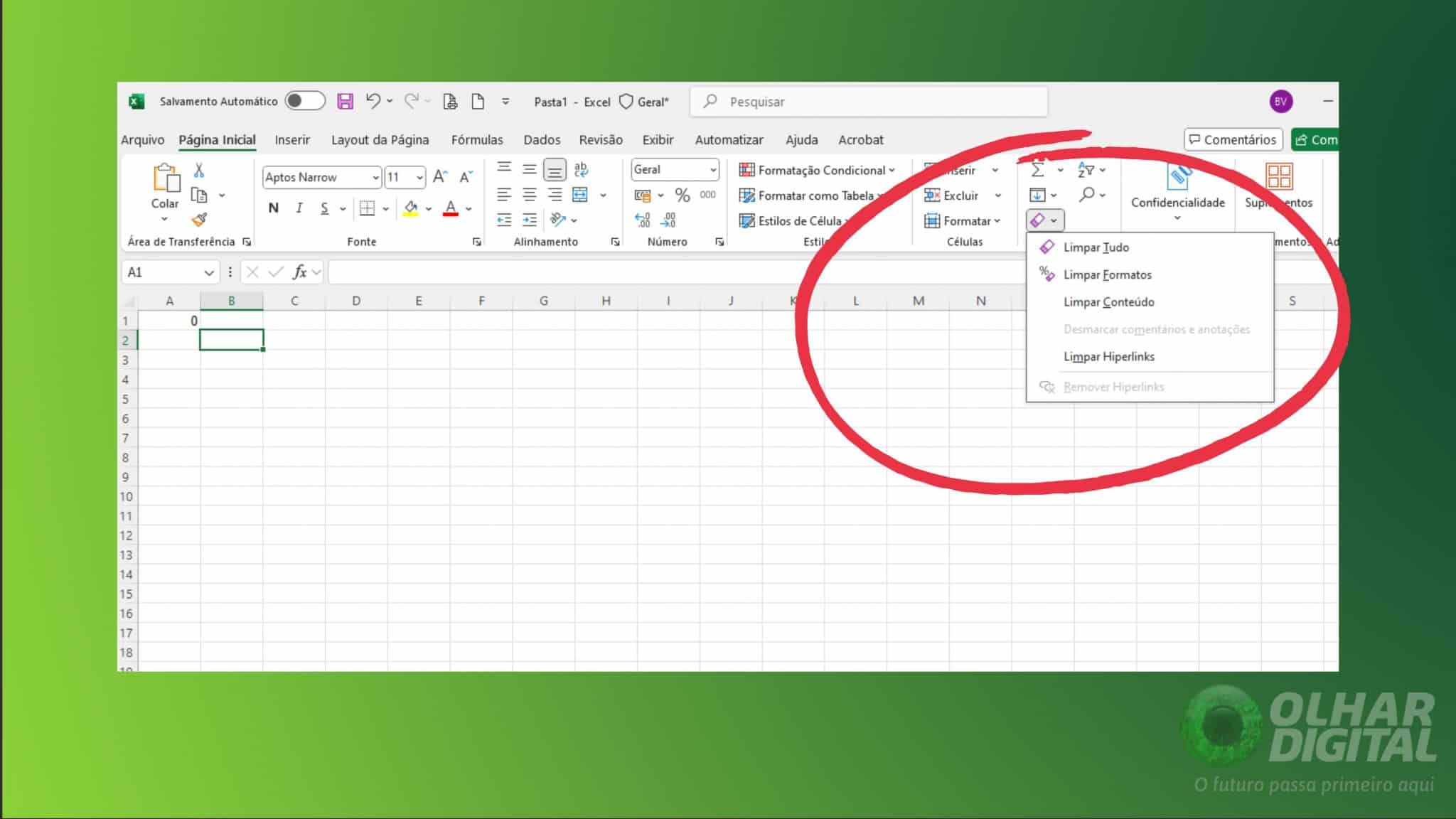Open the Aptos Narrow font dropdown
Image resolution: width=1456 pixels, height=819 pixels.
375,177
